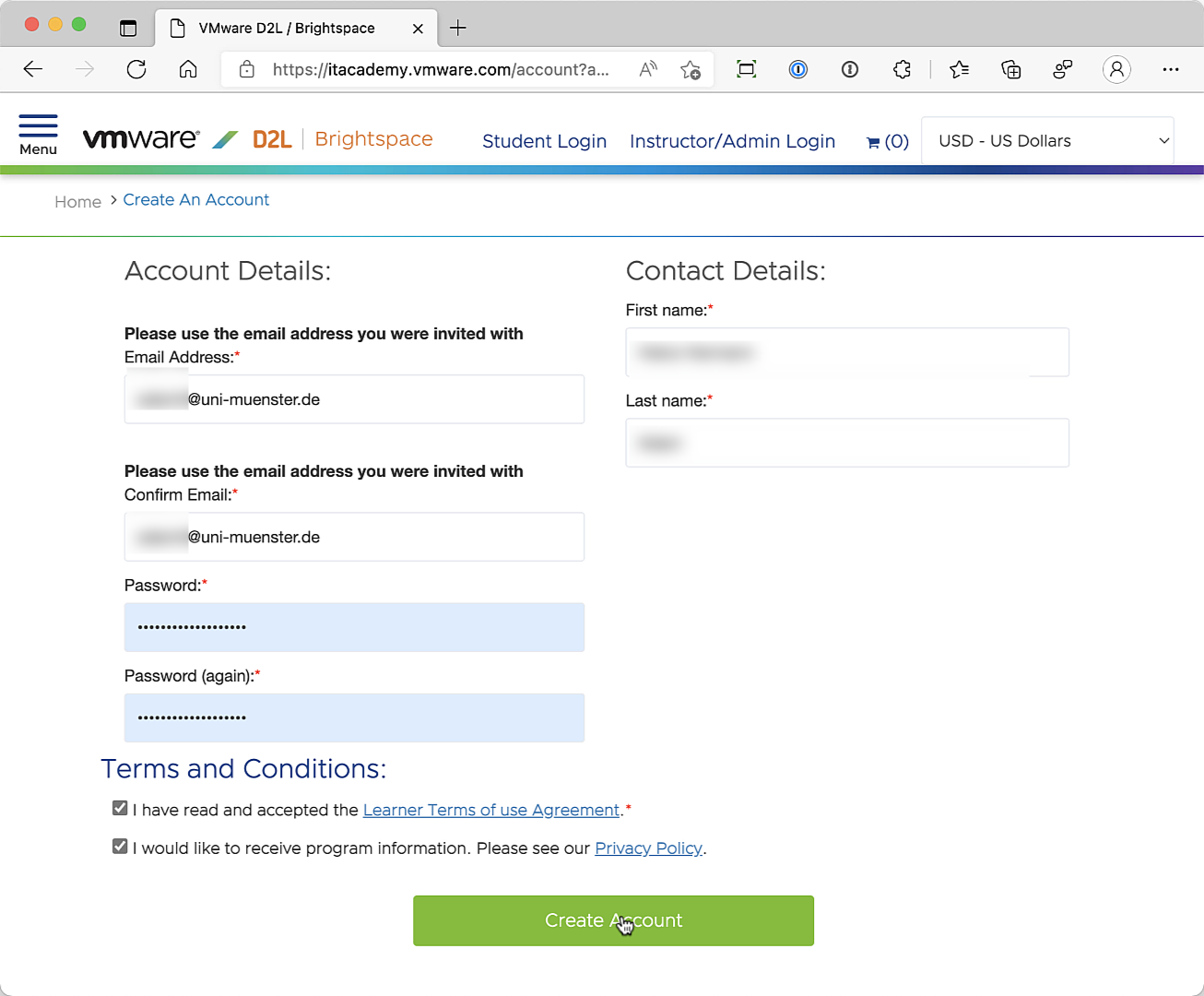This screenshot has height=996, width=1204.
Task: Click the Read Aloud icon
Action: 648,69
